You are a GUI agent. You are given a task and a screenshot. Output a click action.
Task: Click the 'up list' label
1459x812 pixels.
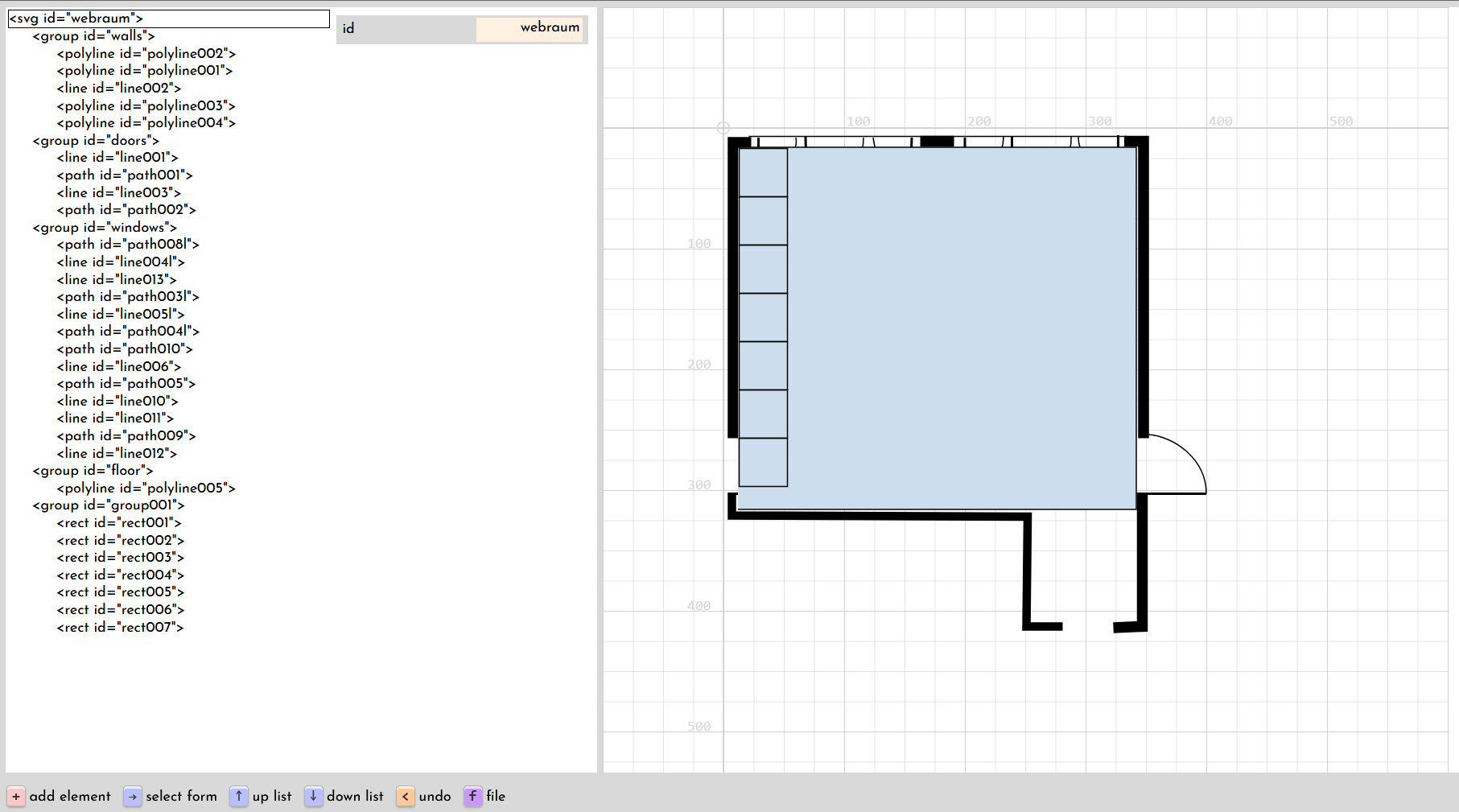point(272,796)
